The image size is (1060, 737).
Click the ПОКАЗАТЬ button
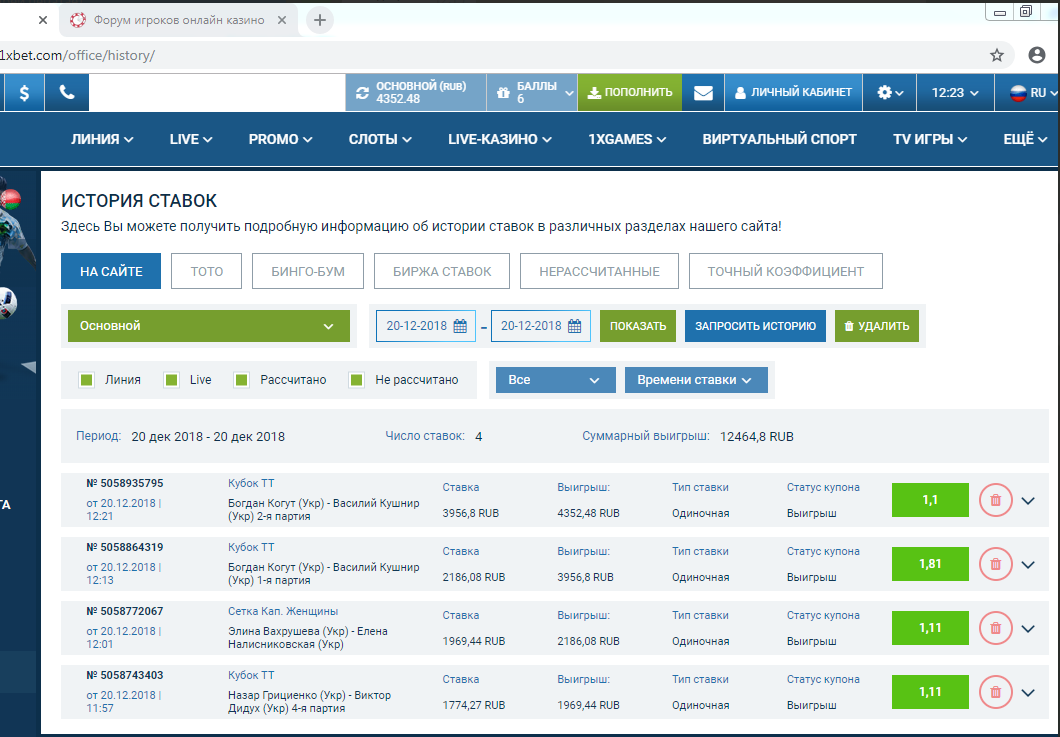637,326
